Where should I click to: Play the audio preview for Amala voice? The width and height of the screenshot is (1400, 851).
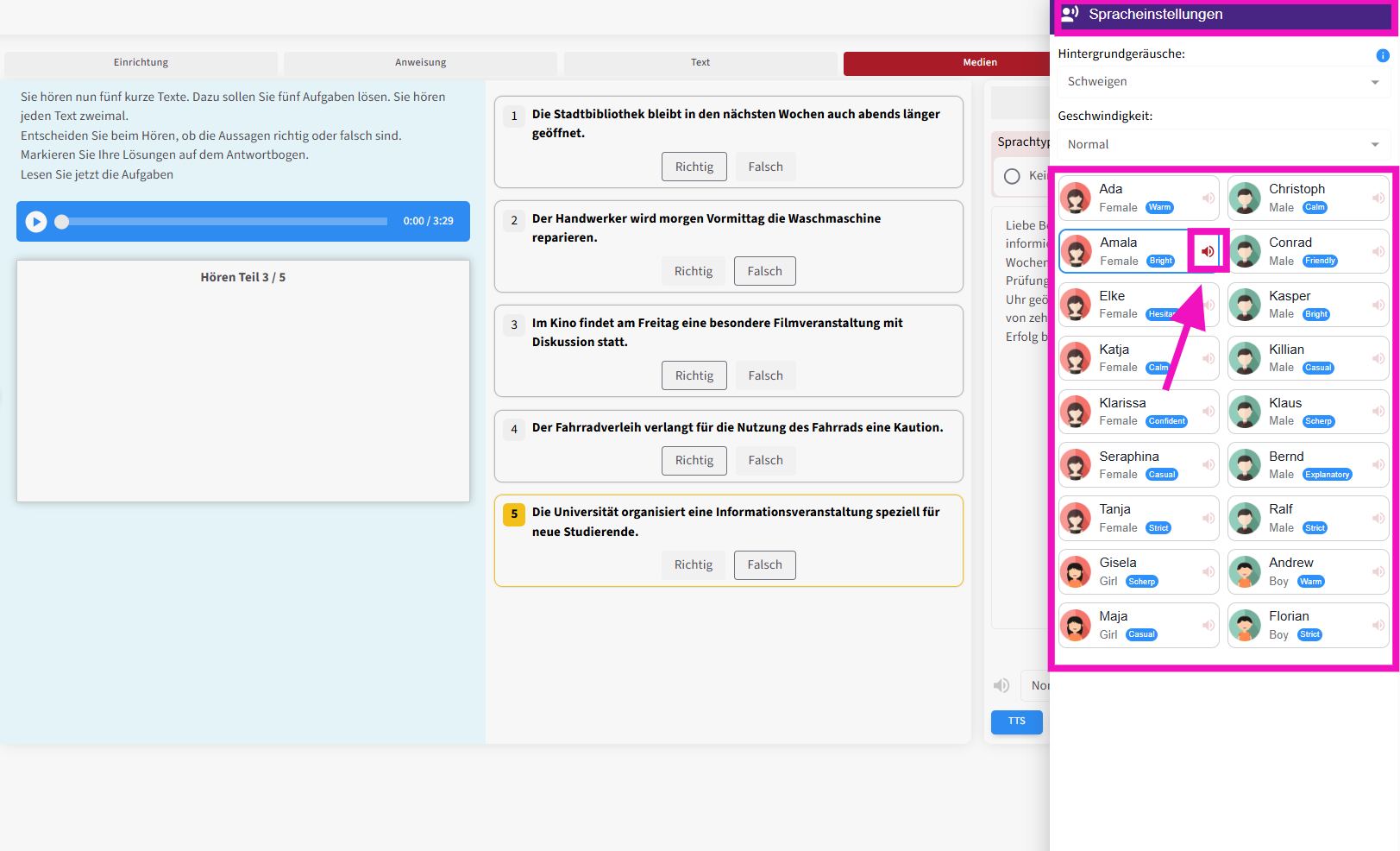coord(1208,251)
